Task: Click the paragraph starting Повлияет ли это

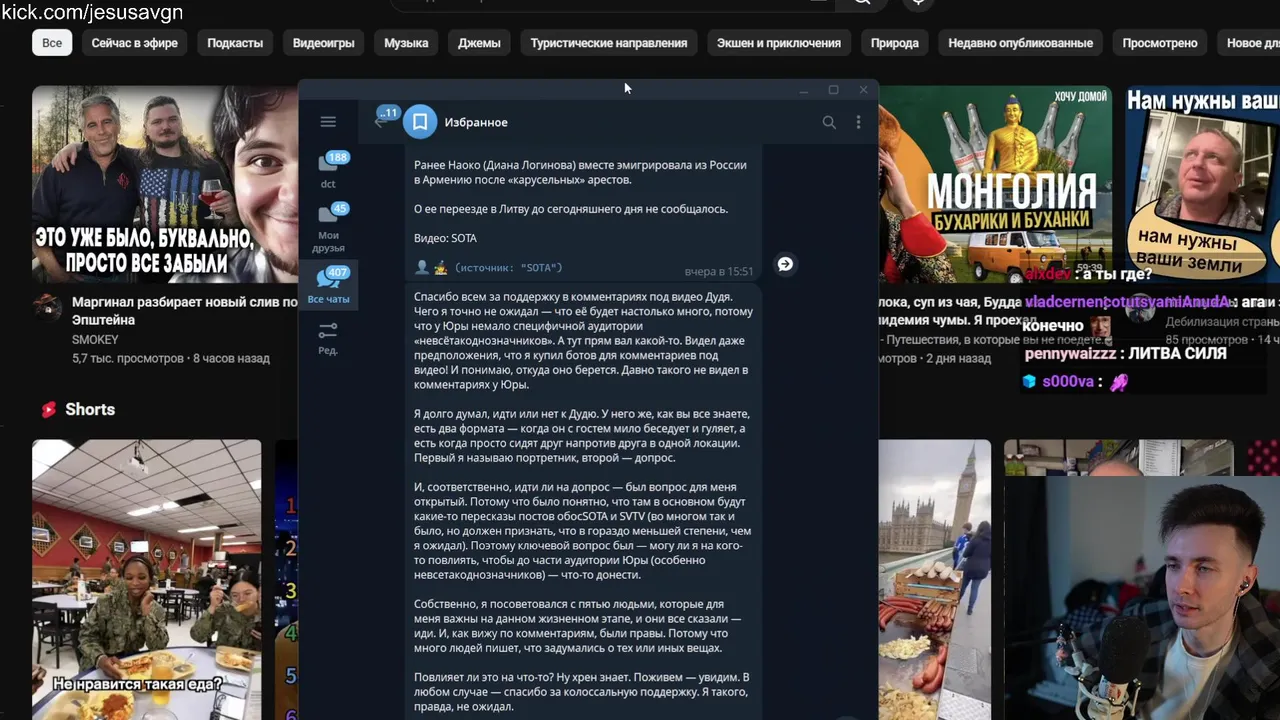Action: (582, 692)
